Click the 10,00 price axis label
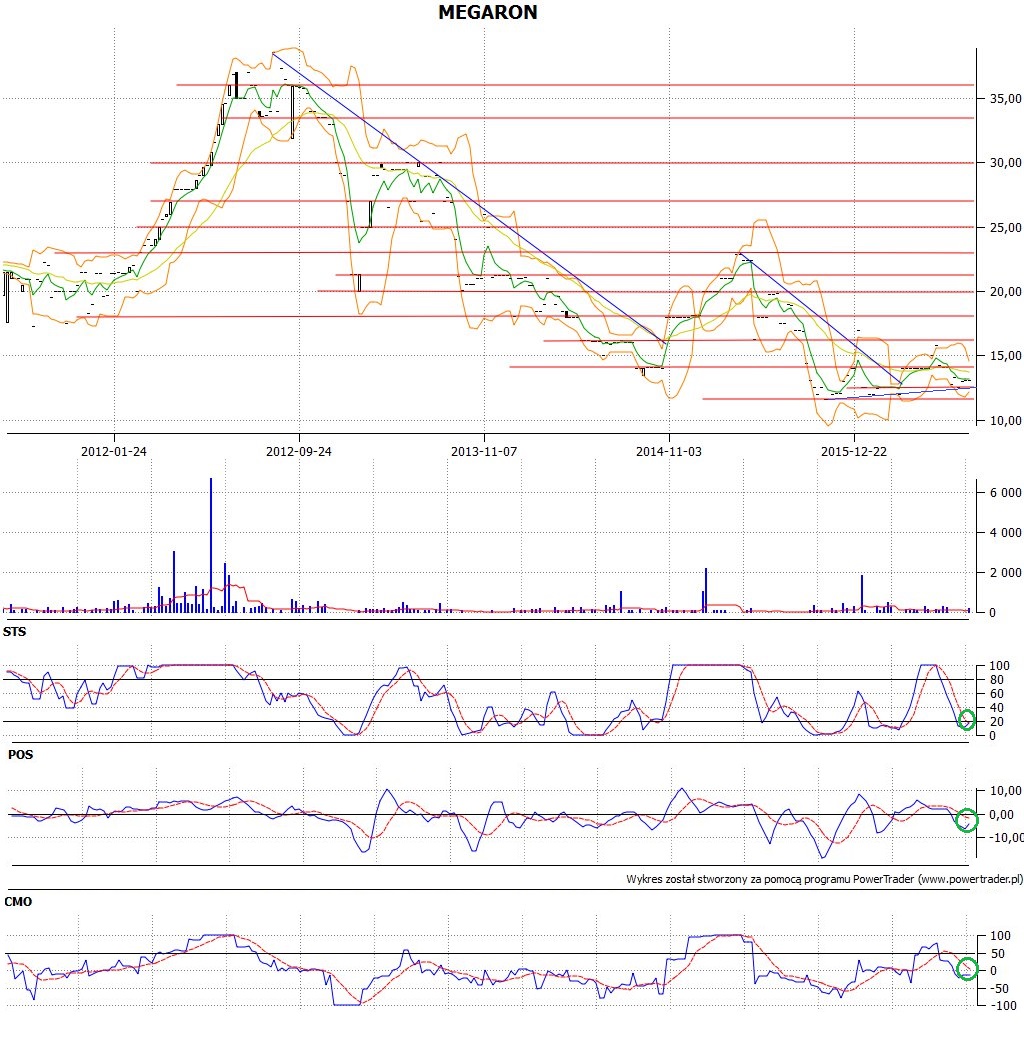Viewport: 1024px width, 1052px height. 1006,421
